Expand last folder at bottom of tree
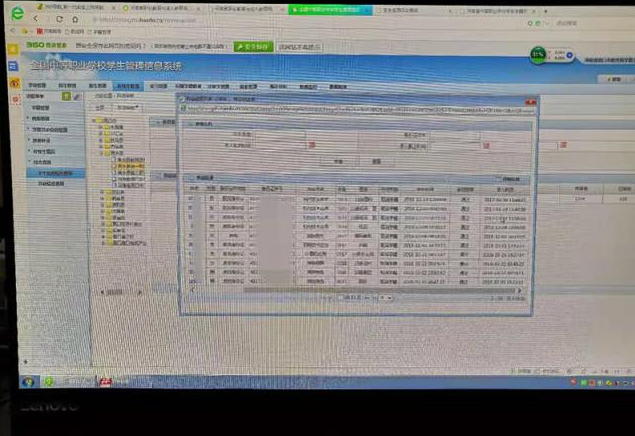Viewport: 635px width, 436px height. [x=103, y=243]
